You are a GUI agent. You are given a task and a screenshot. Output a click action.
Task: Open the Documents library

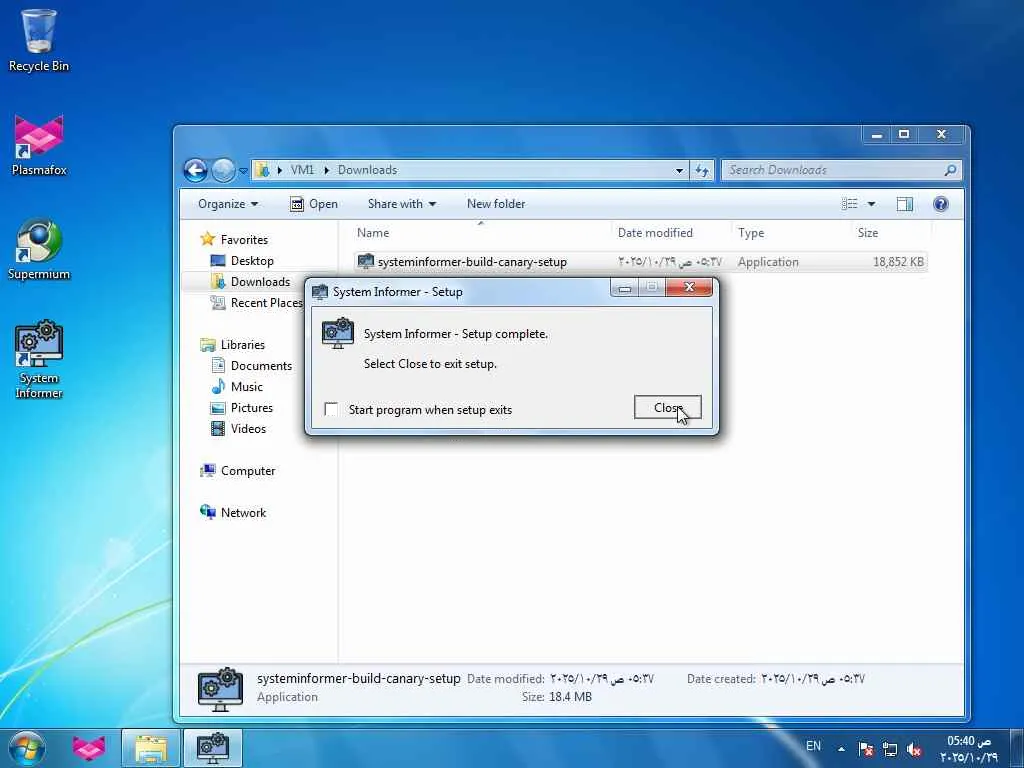click(261, 366)
